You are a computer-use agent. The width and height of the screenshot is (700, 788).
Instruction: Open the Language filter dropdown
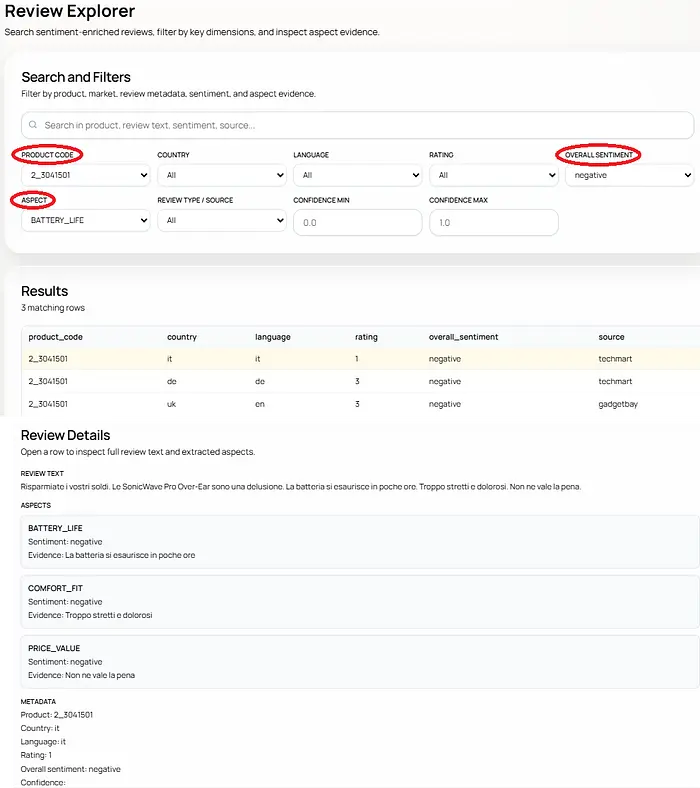click(x=357, y=175)
